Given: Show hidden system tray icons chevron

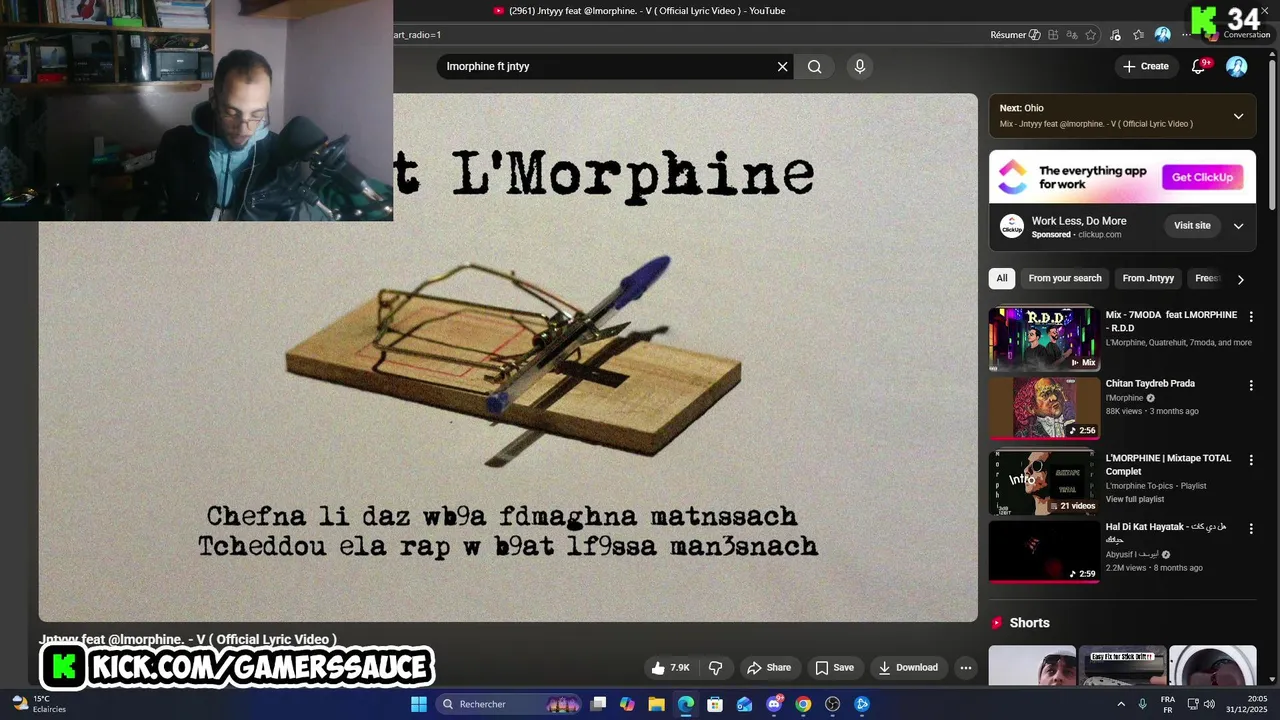Looking at the screenshot, I should pos(1120,704).
